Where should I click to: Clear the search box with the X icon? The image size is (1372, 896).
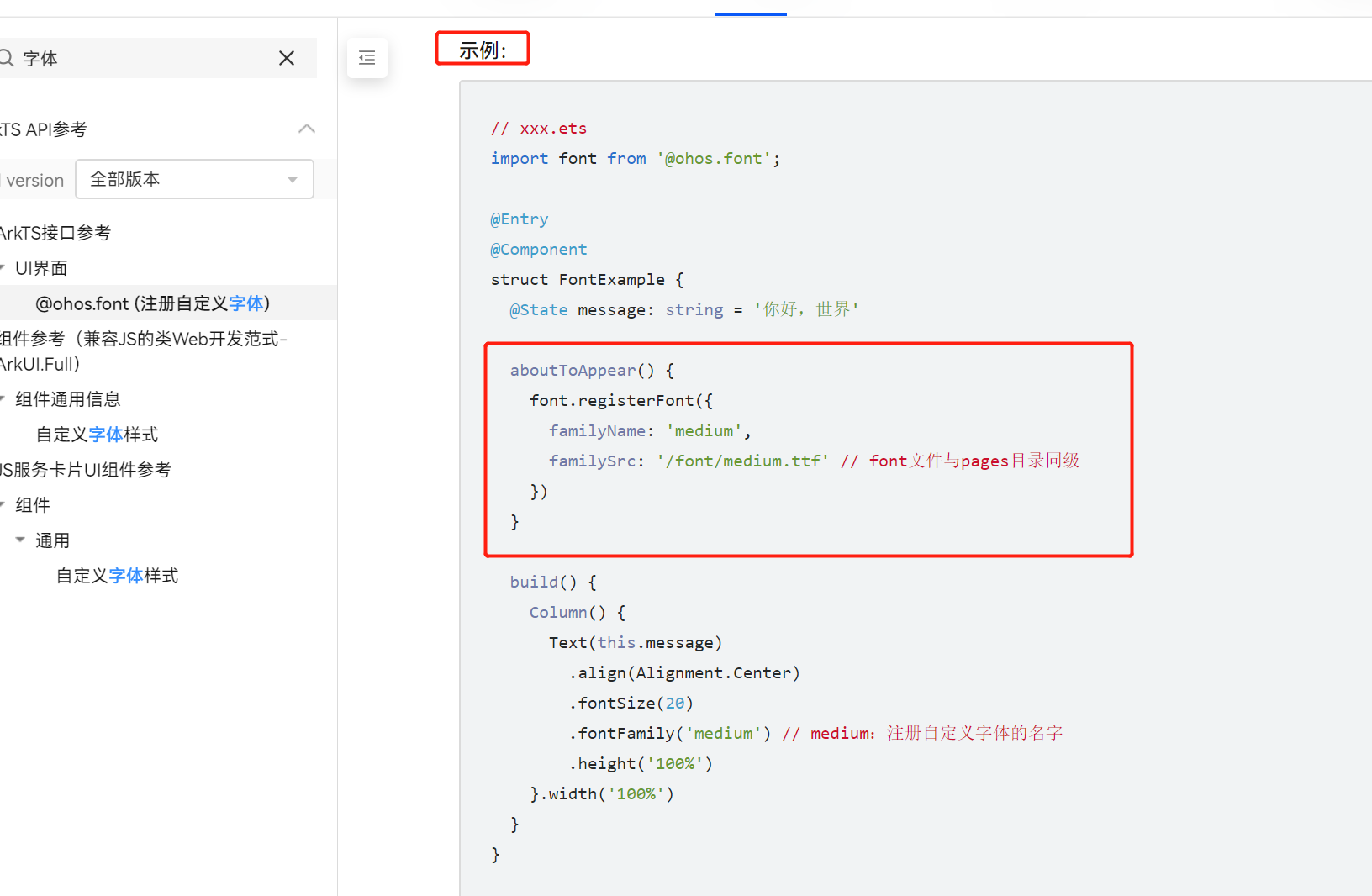pyautogui.click(x=287, y=58)
